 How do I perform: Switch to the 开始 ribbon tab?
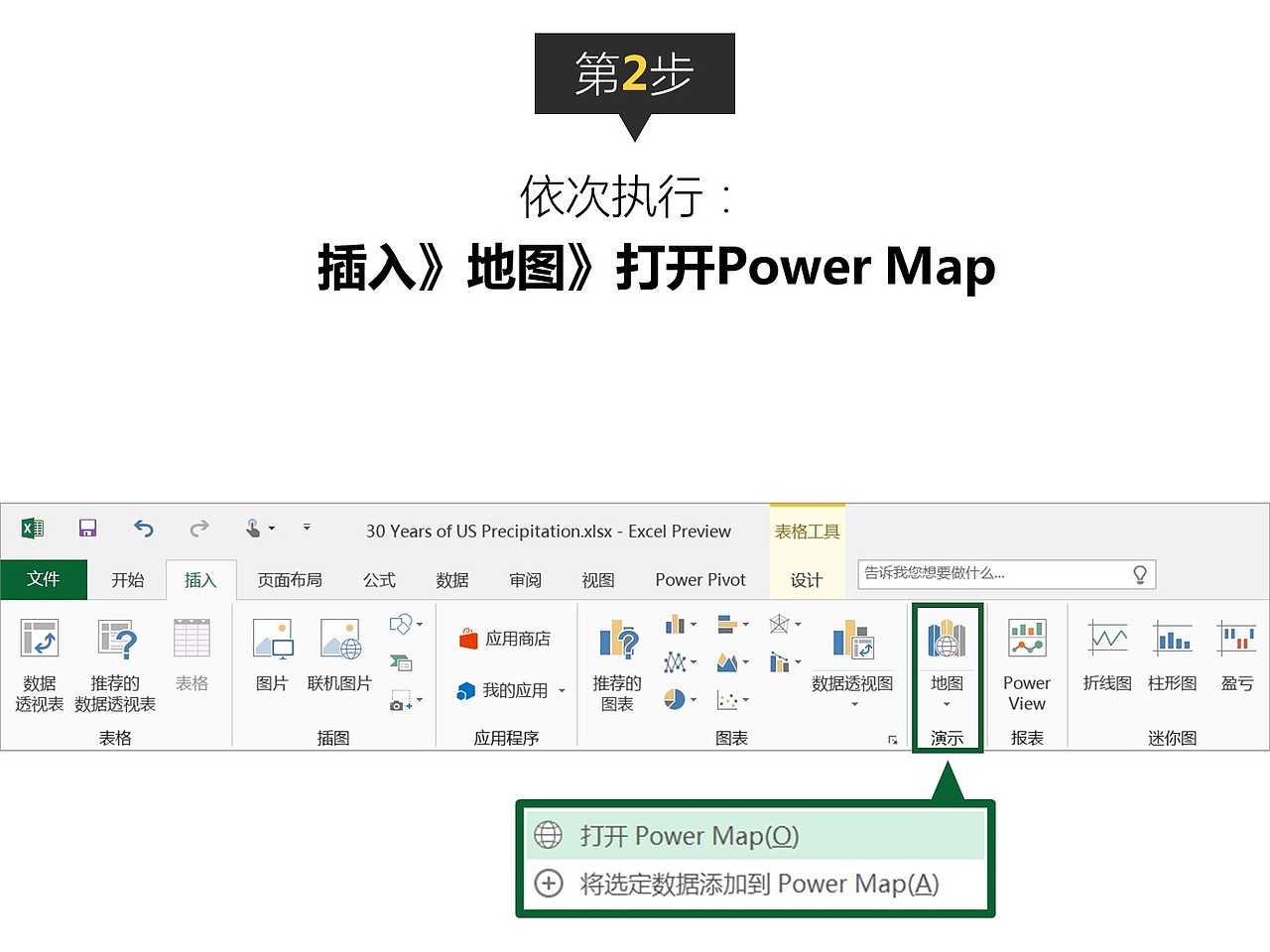click(x=127, y=579)
